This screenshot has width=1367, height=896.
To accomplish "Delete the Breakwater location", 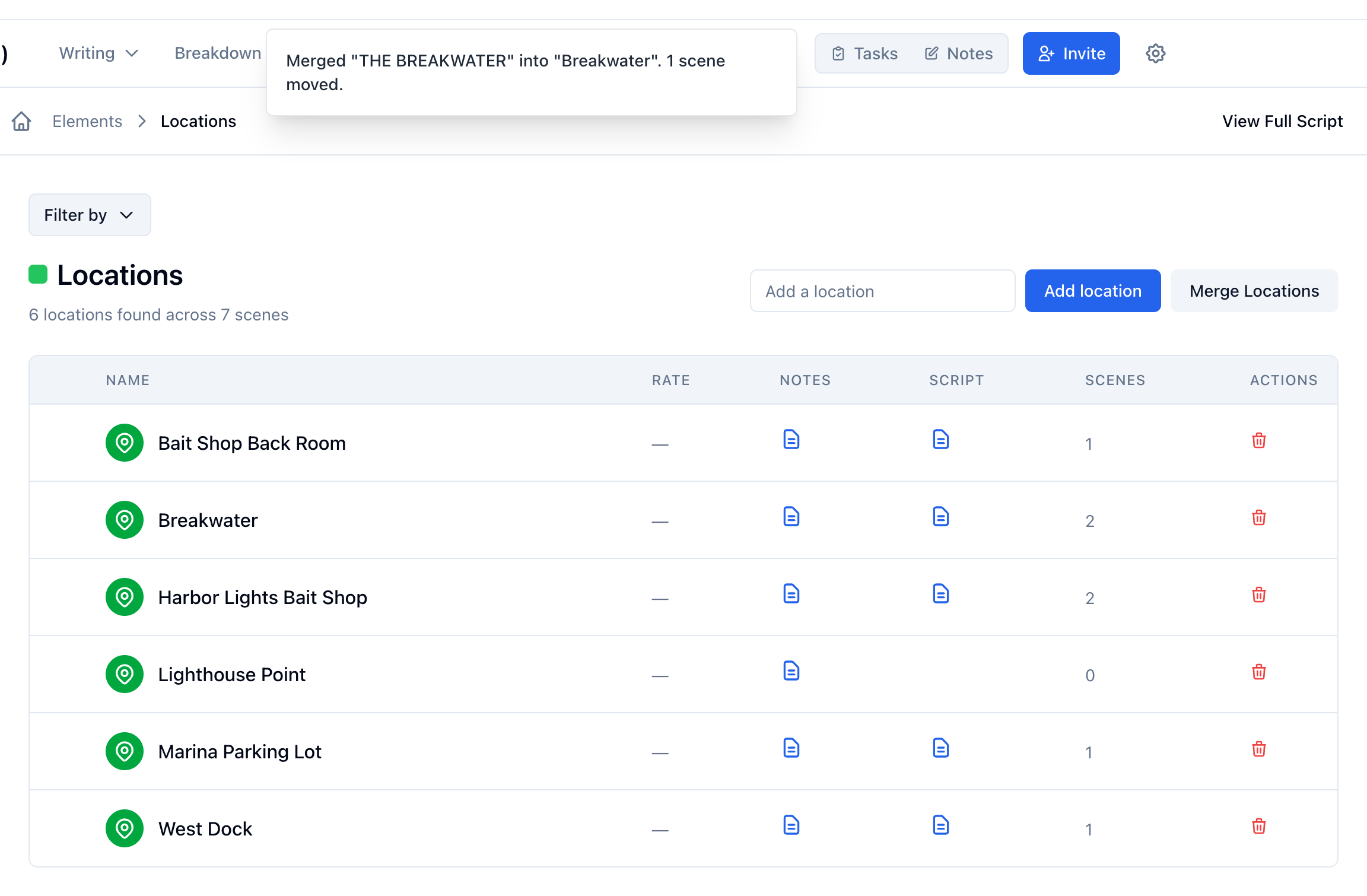I will (x=1258, y=517).
